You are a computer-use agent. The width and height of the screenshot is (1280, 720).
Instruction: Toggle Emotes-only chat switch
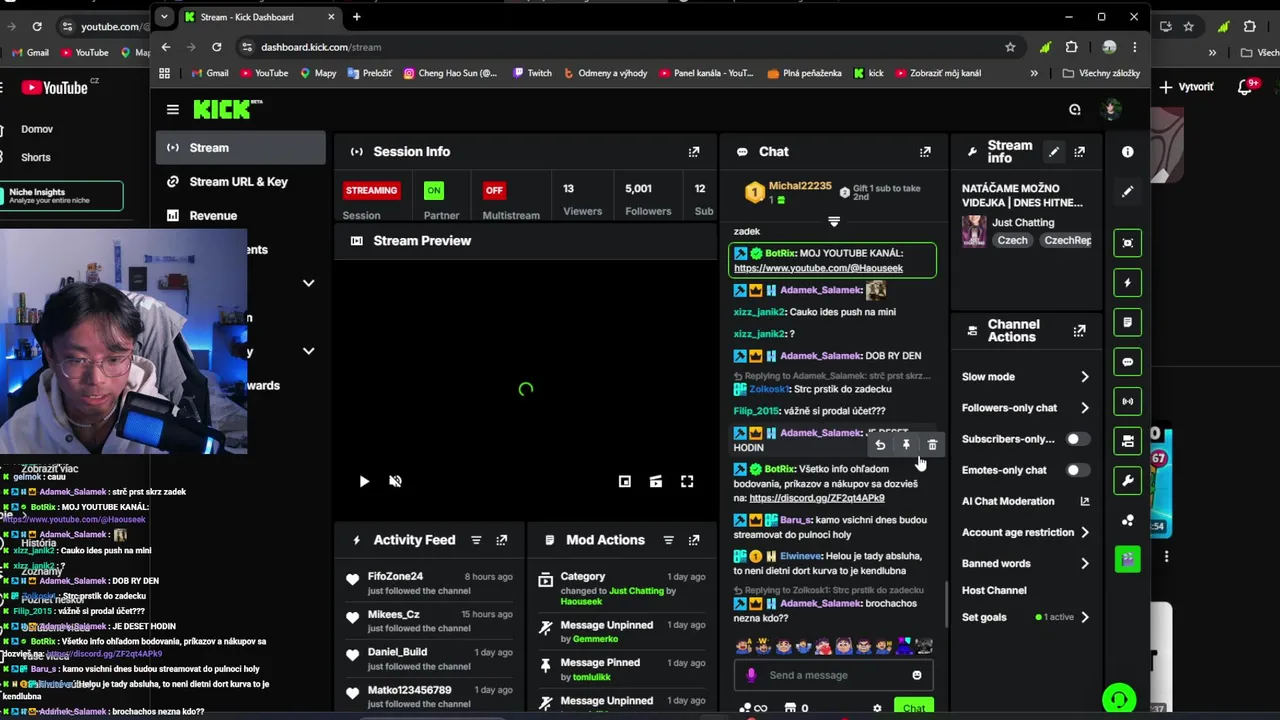[1077, 470]
